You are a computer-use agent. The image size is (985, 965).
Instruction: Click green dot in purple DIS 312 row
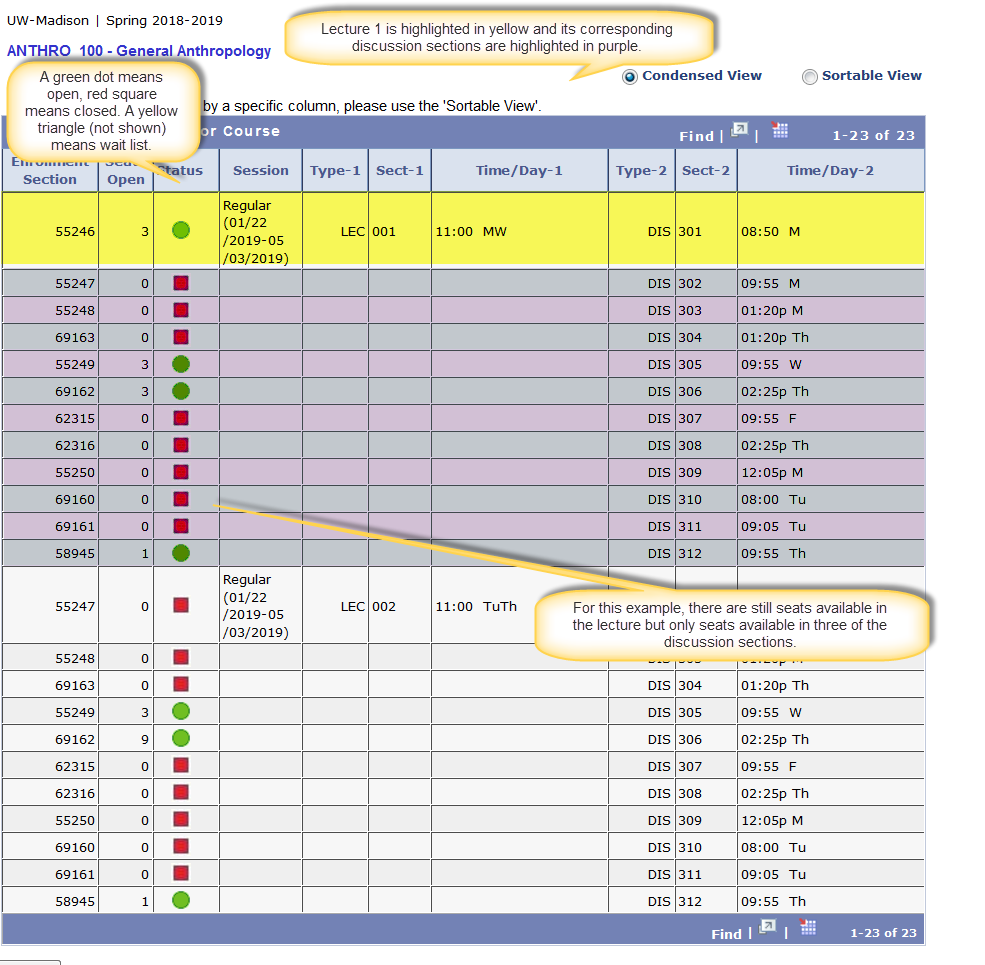pos(181,553)
